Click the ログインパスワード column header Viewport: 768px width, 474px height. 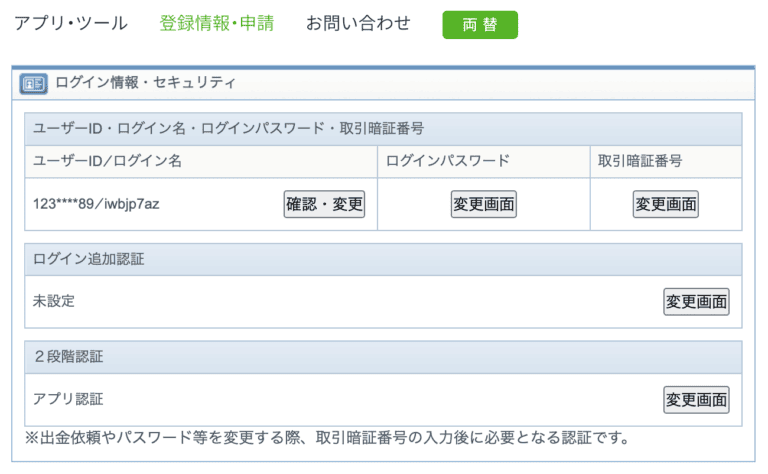pos(447,161)
